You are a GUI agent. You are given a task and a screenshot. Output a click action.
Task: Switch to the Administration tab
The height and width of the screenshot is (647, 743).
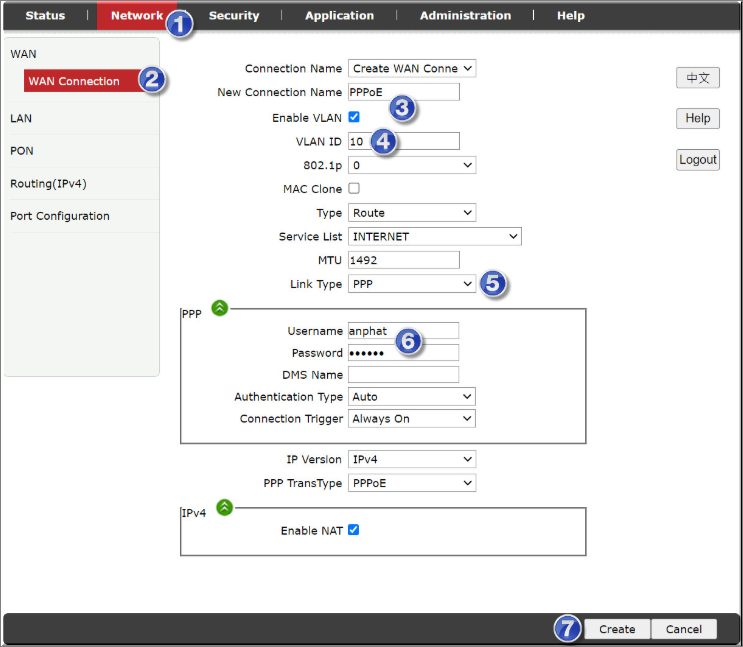[x=465, y=16]
